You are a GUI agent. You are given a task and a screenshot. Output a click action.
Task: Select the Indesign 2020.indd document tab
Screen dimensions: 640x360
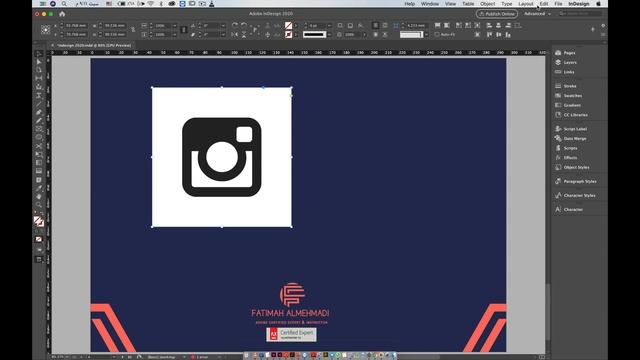point(94,45)
